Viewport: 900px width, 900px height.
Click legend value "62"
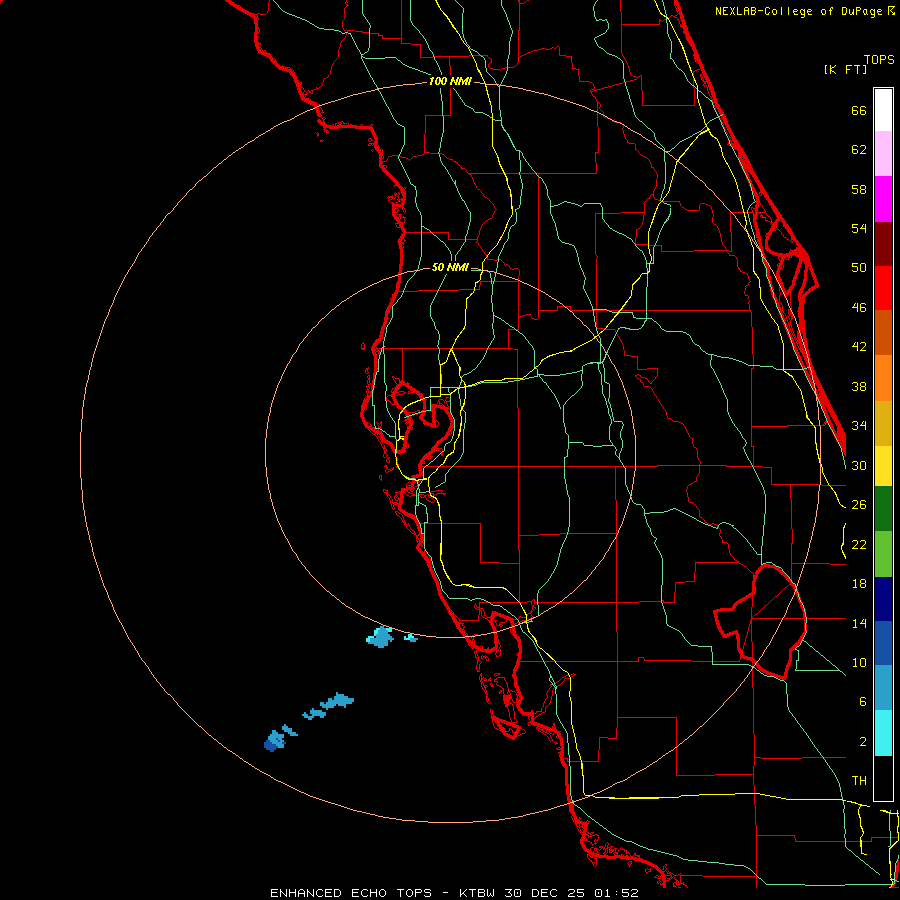pos(859,150)
